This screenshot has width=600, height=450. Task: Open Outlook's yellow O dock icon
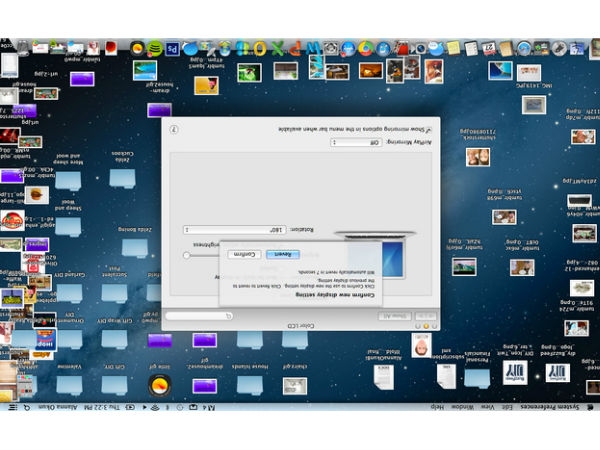(x=260, y=49)
